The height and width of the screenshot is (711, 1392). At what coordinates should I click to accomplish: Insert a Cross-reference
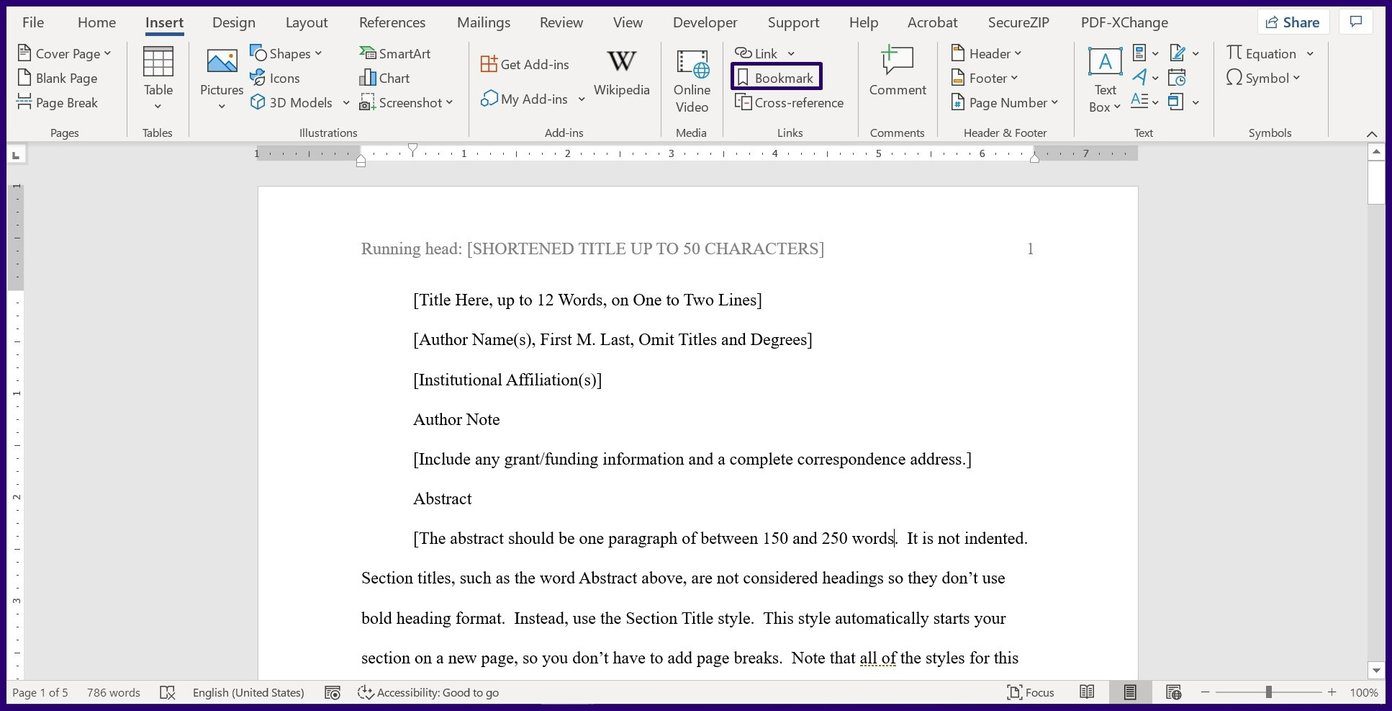(x=789, y=102)
